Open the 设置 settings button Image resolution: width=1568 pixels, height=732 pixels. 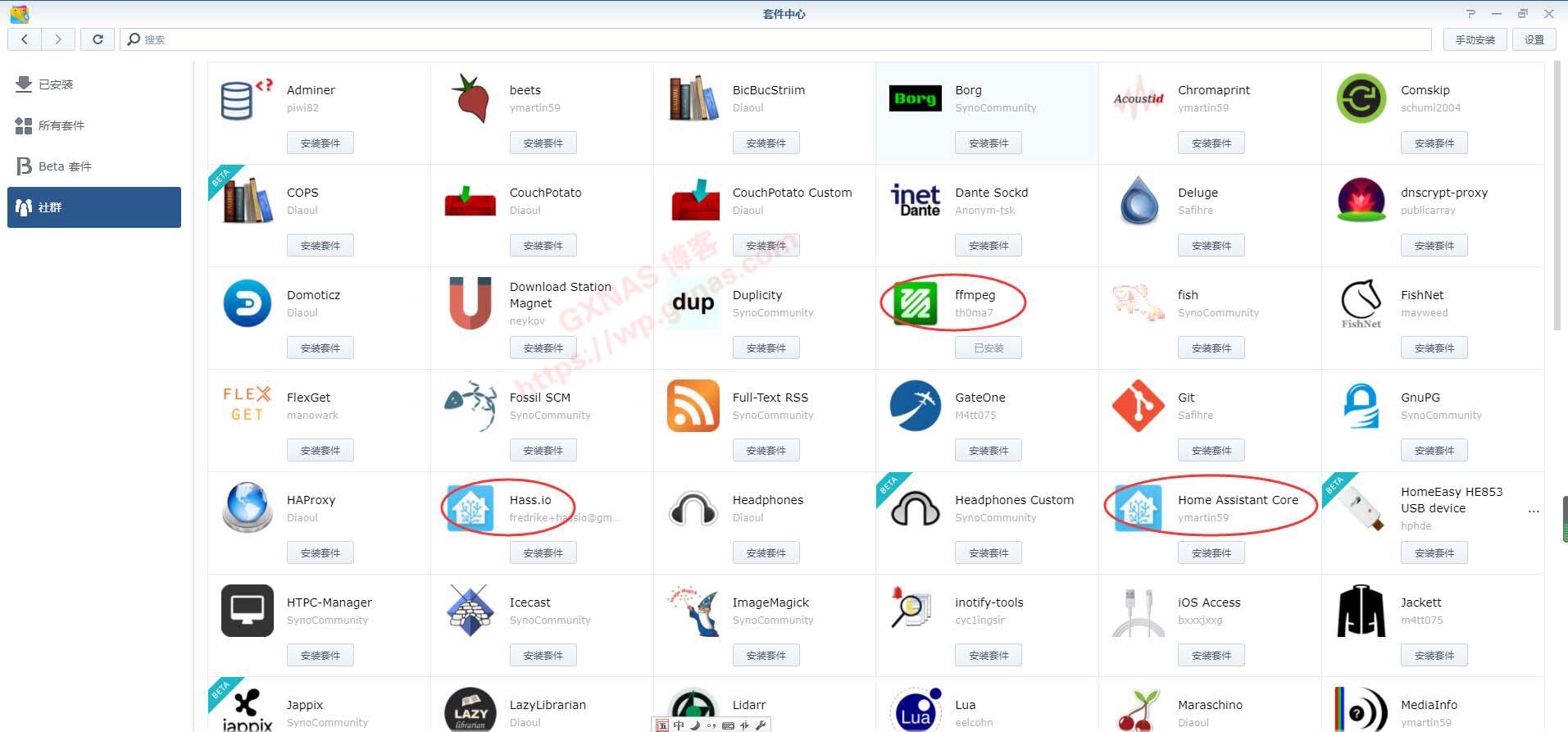(x=1534, y=39)
